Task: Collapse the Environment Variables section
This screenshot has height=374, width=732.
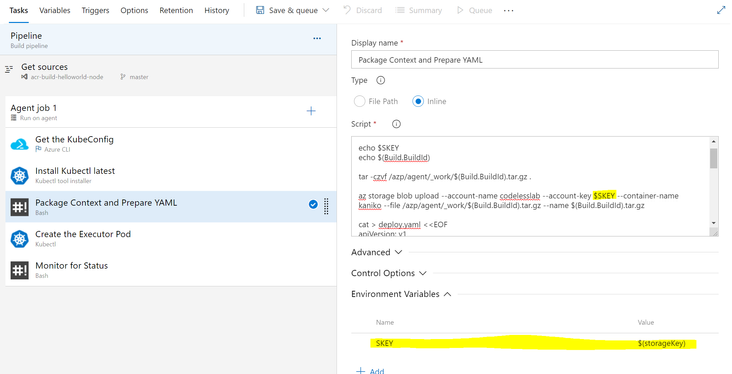Action: click(x=401, y=294)
